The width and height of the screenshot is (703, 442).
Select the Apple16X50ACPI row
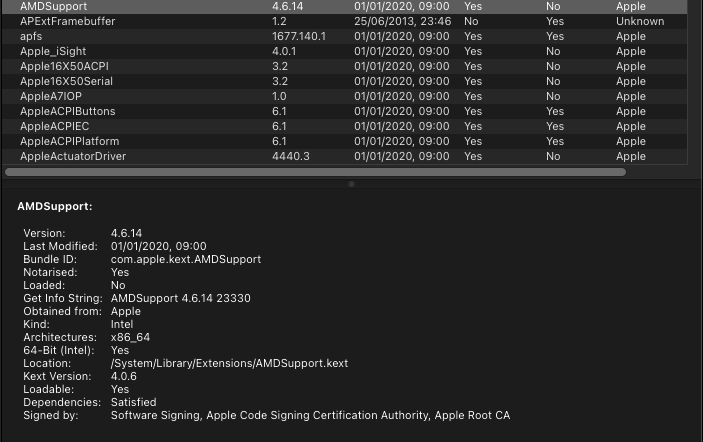tap(344, 66)
